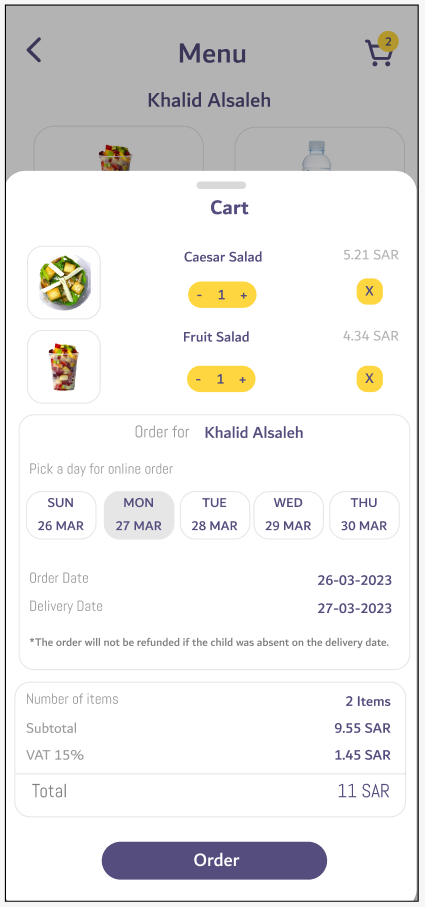Decrease Caesar Salad quantity with minus
The height and width of the screenshot is (907, 425).
[x=199, y=296]
